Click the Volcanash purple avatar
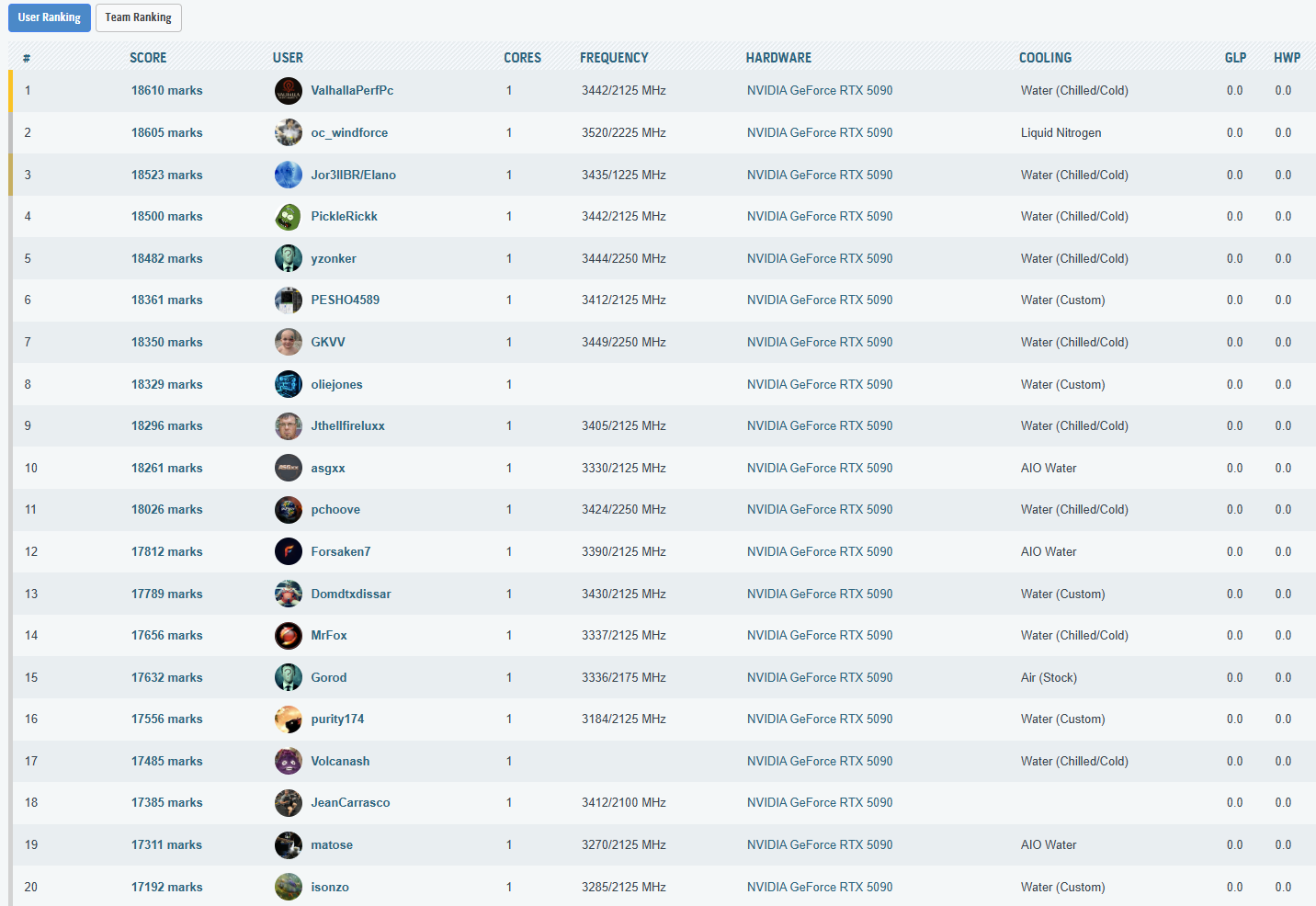The image size is (1316, 906). coord(288,761)
